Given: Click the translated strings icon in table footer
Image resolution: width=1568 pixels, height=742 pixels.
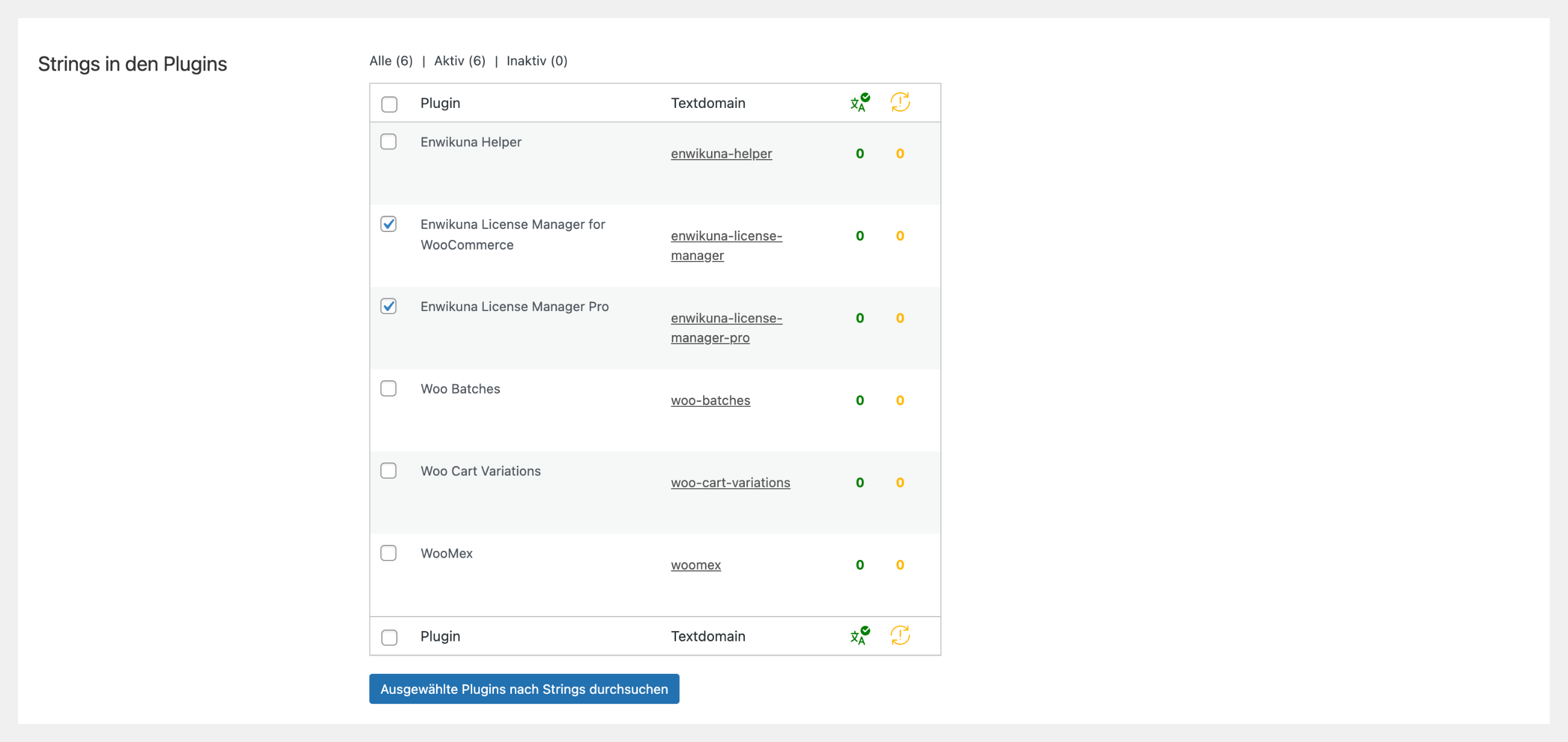Looking at the screenshot, I should pos(860,635).
